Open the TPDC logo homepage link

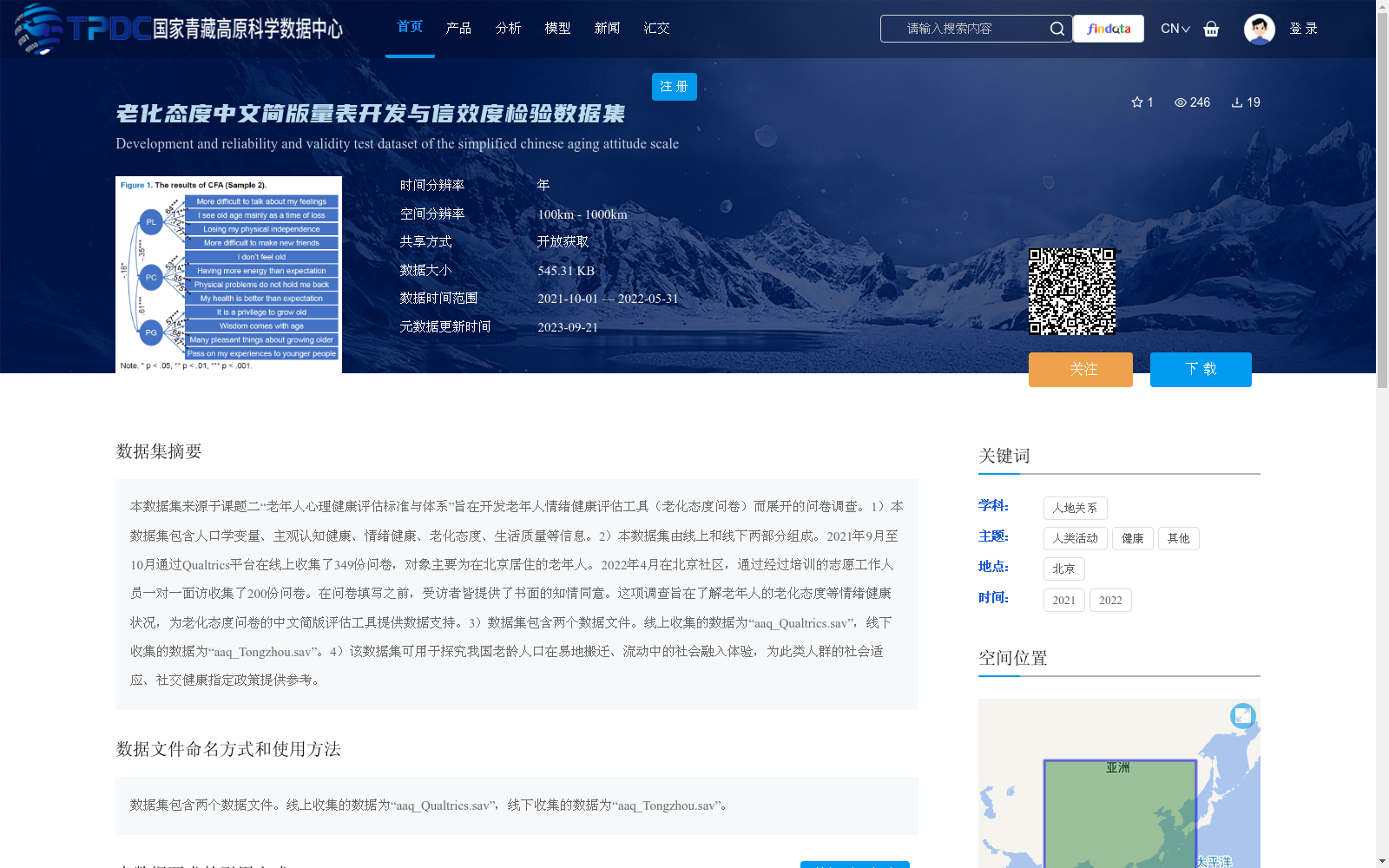[x=178, y=29]
